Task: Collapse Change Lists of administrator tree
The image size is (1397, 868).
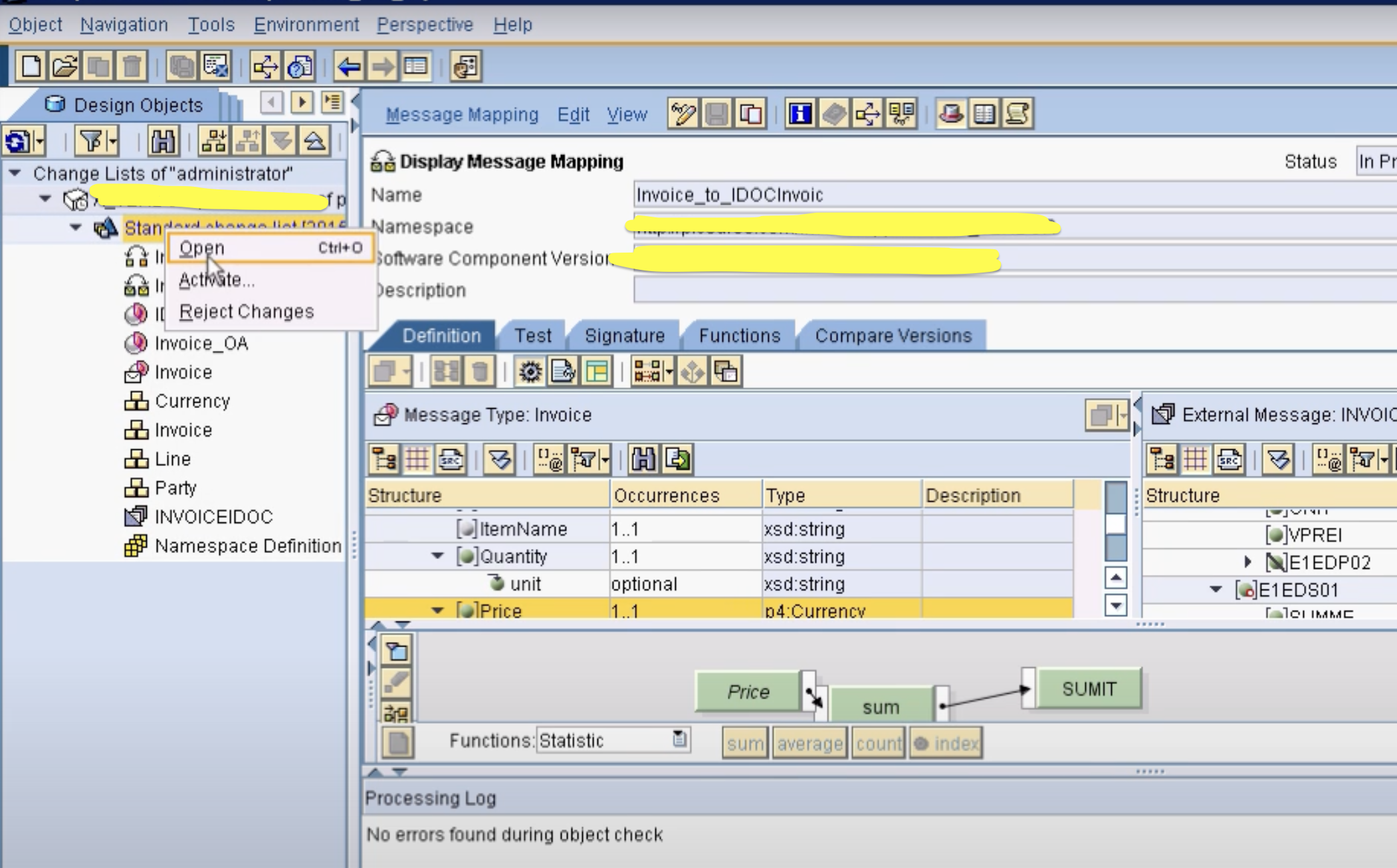Action: [15, 173]
